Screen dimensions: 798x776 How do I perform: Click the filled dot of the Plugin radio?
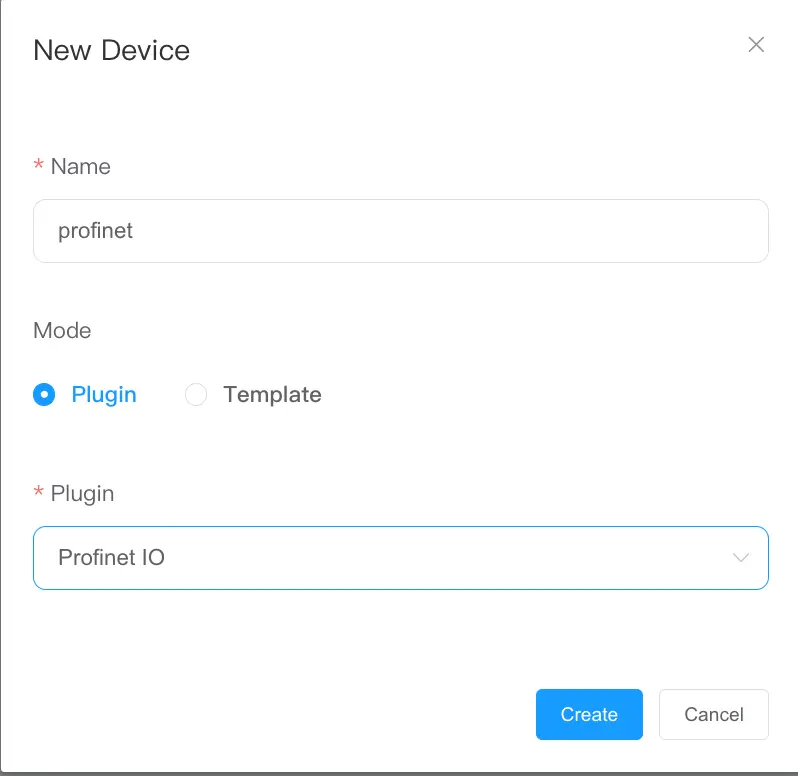pyautogui.click(x=44, y=395)
